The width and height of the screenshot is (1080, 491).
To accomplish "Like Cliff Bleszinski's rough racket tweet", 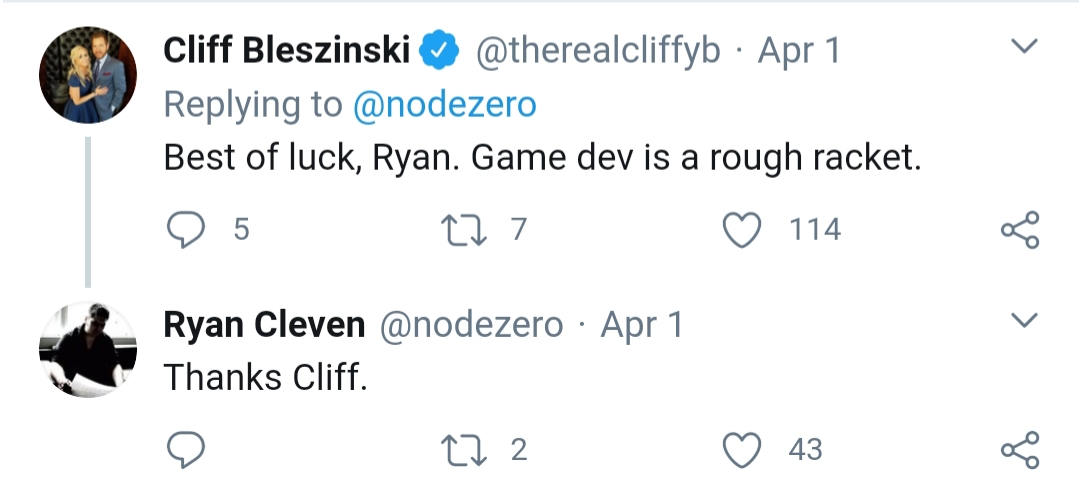I will point(742,231).
